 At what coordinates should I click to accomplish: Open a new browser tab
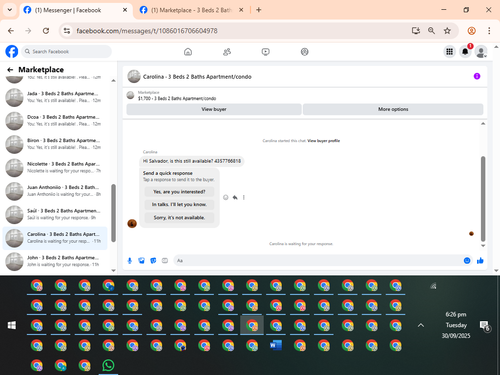coord(259,10)
